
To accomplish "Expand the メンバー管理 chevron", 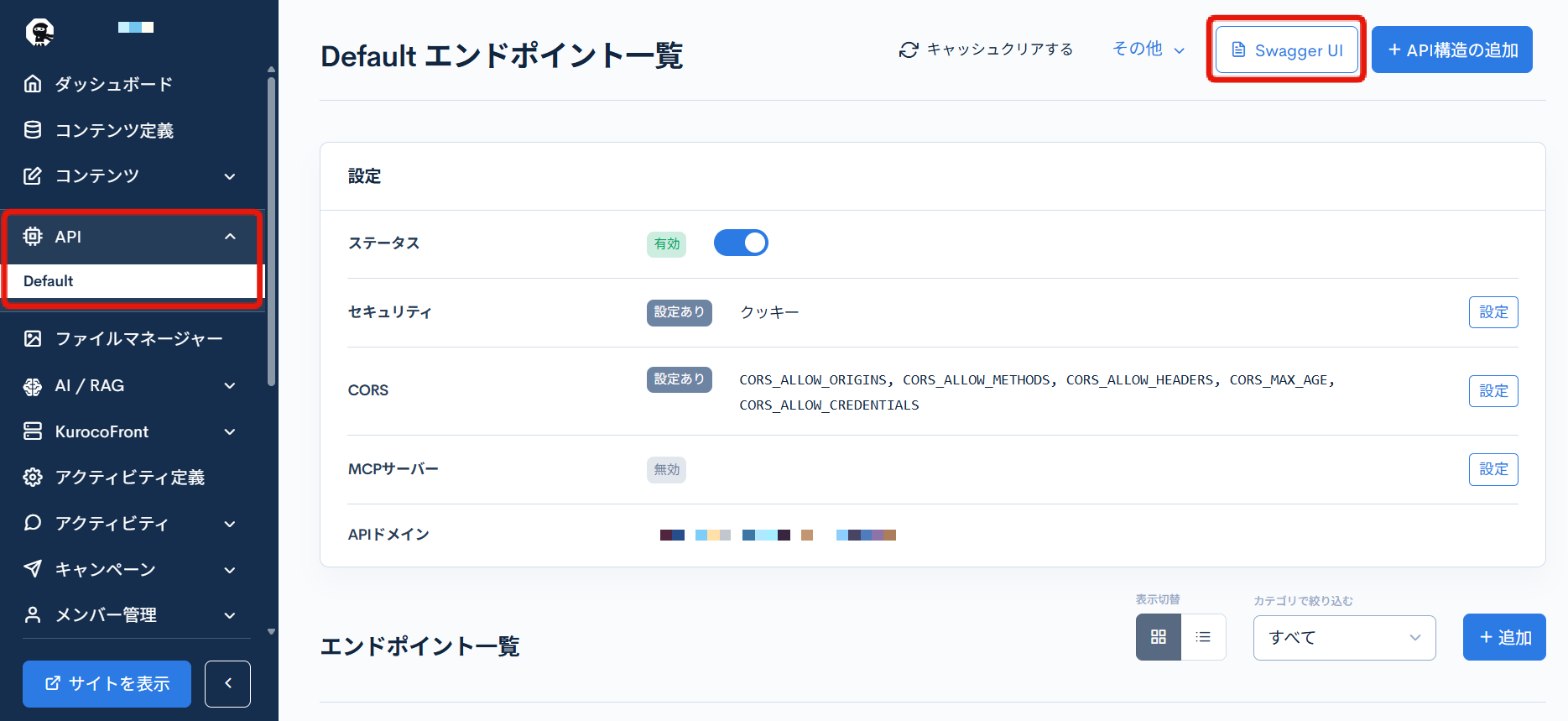I will pos(230,615).
